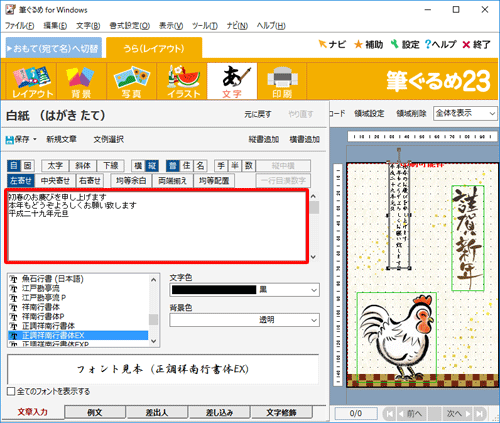Toggle 下線 underline formatting
This screenshot has width=500, height=423.
pyautogui.click(x=111, y=166)
